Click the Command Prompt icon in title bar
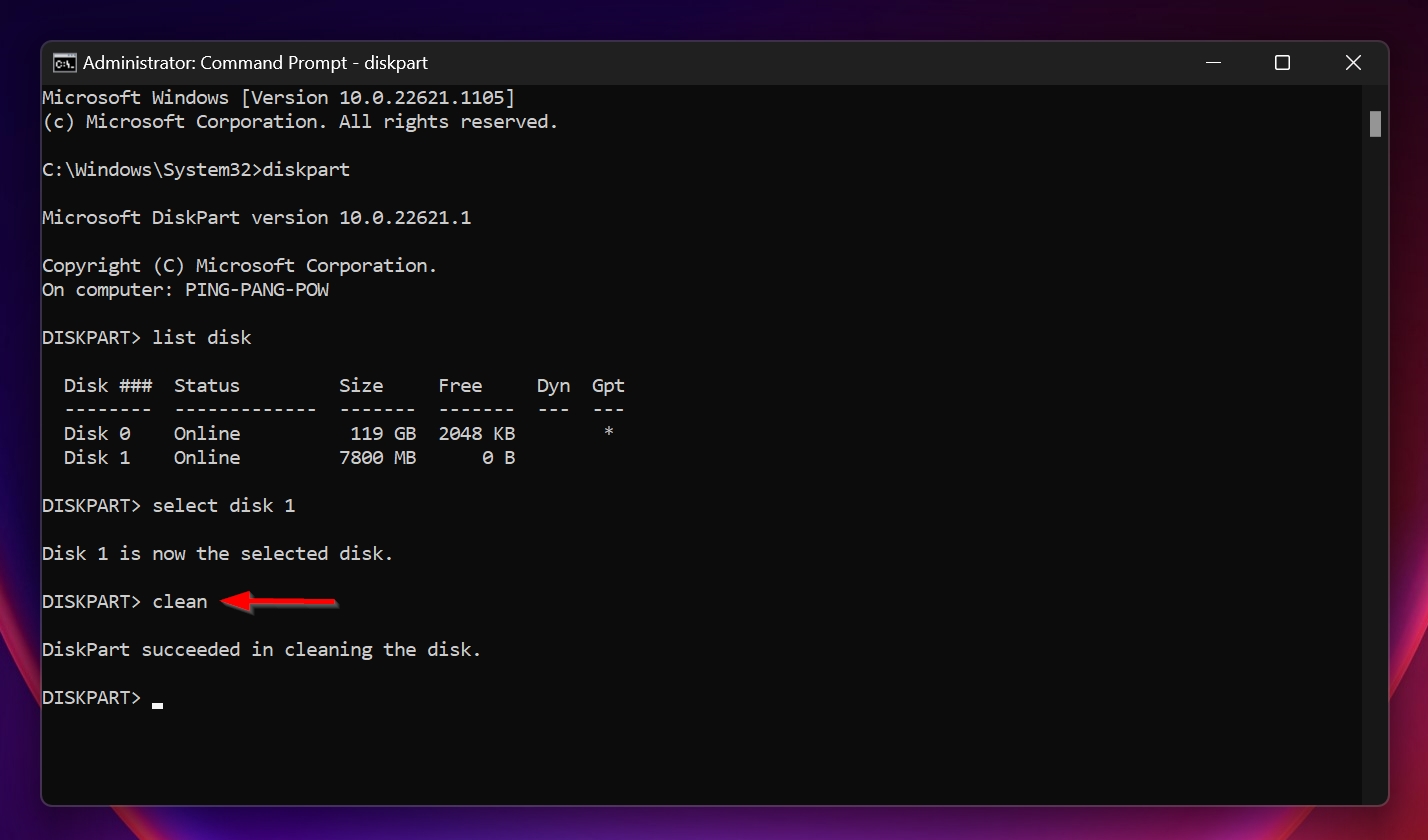The image size is (1428, 840). pos(64,63)
